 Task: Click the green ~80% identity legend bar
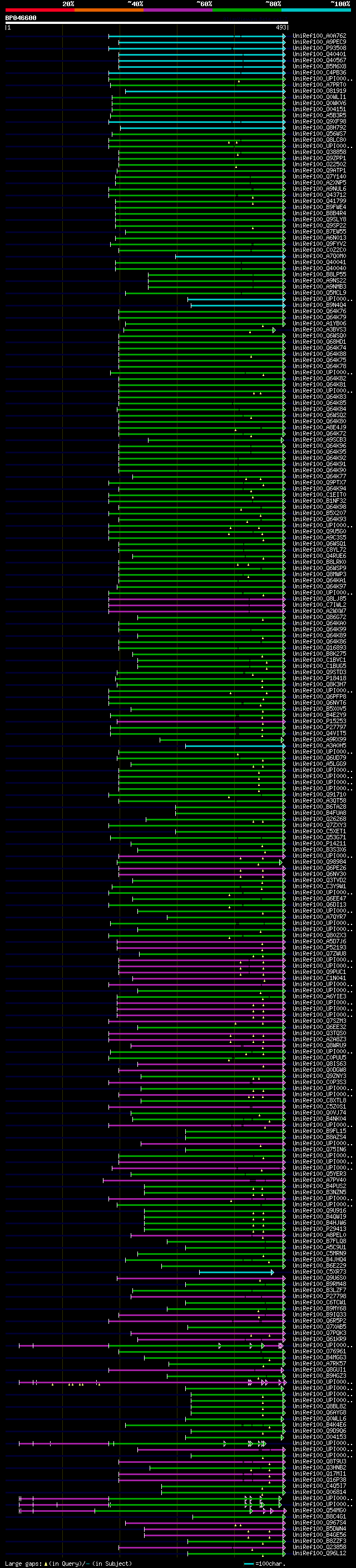[246, 10]
